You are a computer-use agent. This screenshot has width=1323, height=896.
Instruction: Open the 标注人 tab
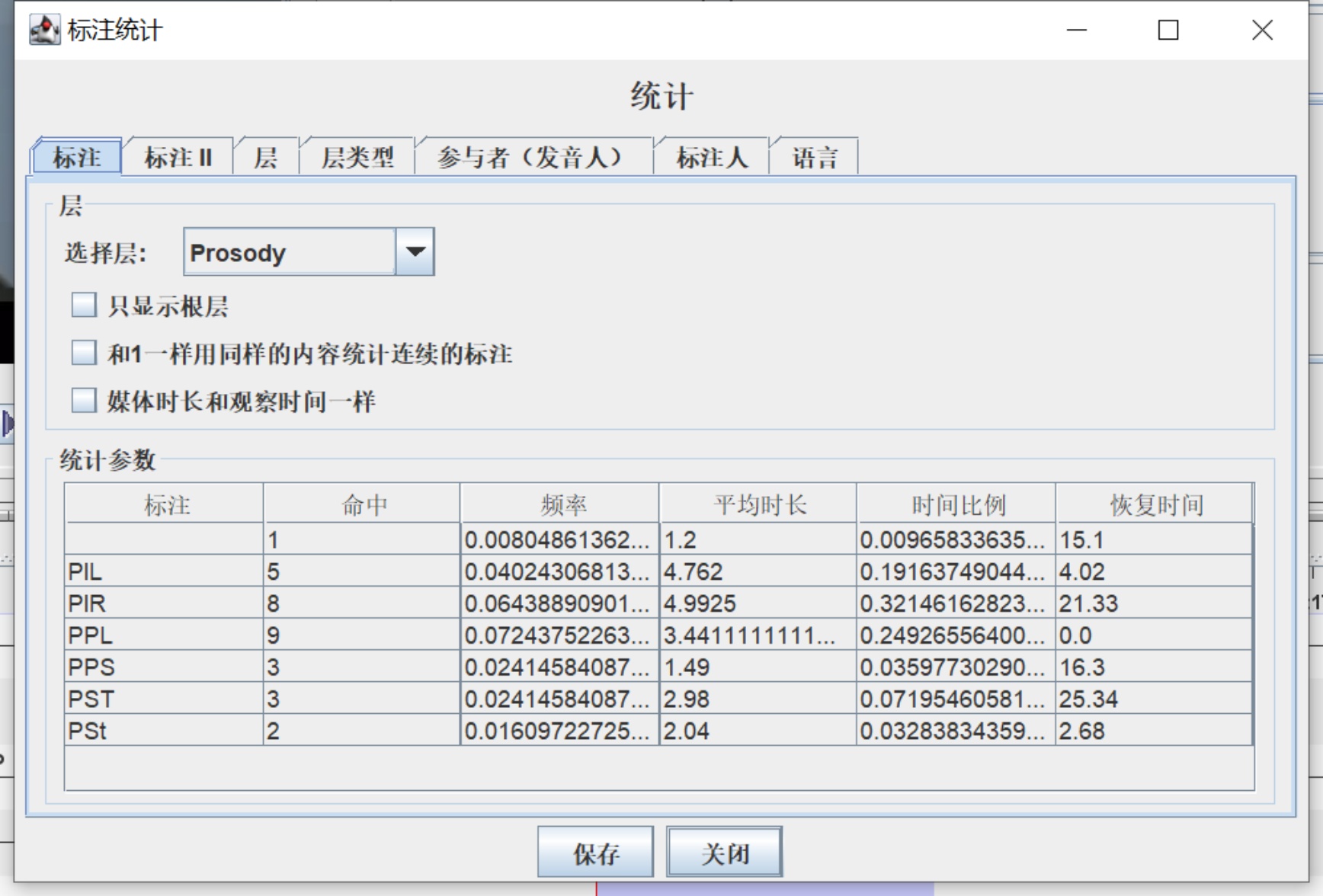click(x=712, y=158)
